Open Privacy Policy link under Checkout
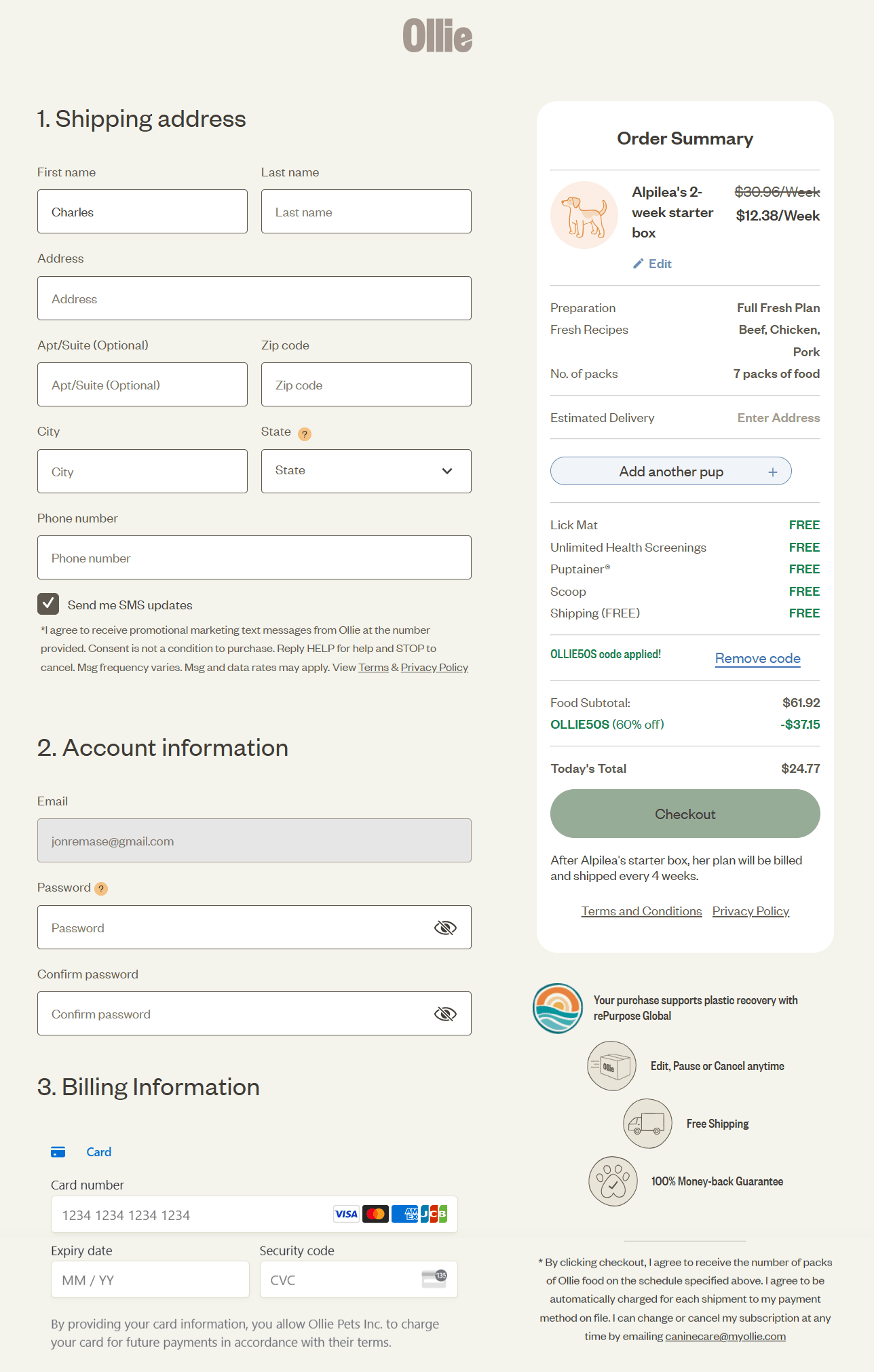Screen dimensions: 874x1372 (750, 911)
